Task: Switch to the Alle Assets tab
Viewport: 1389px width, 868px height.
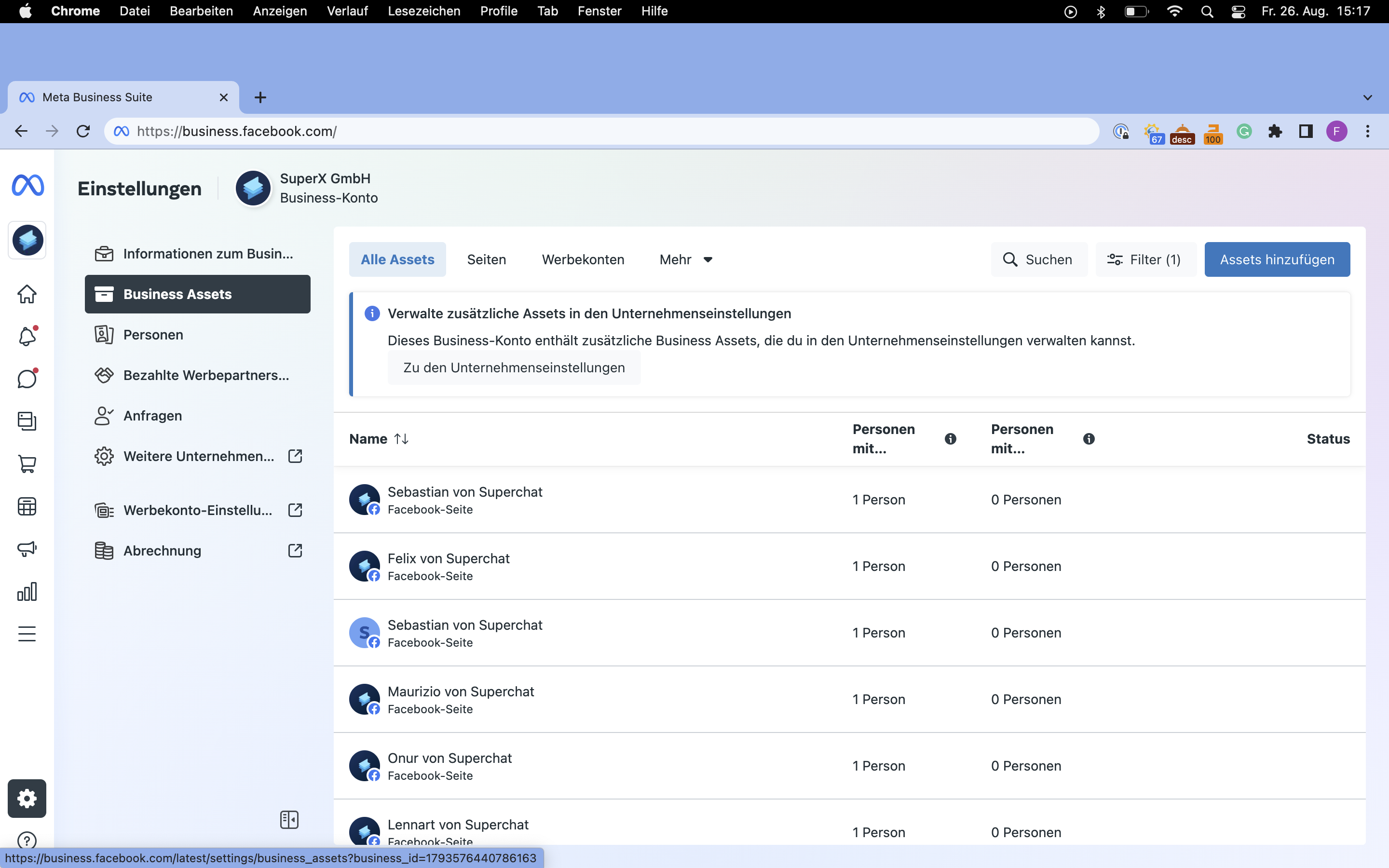Action: point(397,259)
